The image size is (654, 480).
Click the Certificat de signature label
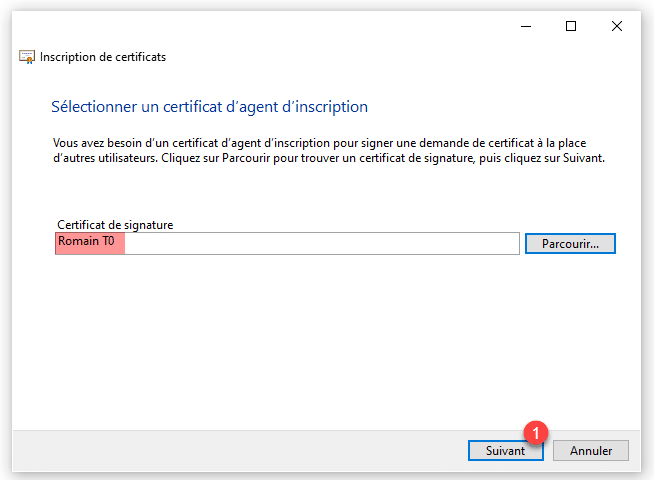click(x=115, y=225)
